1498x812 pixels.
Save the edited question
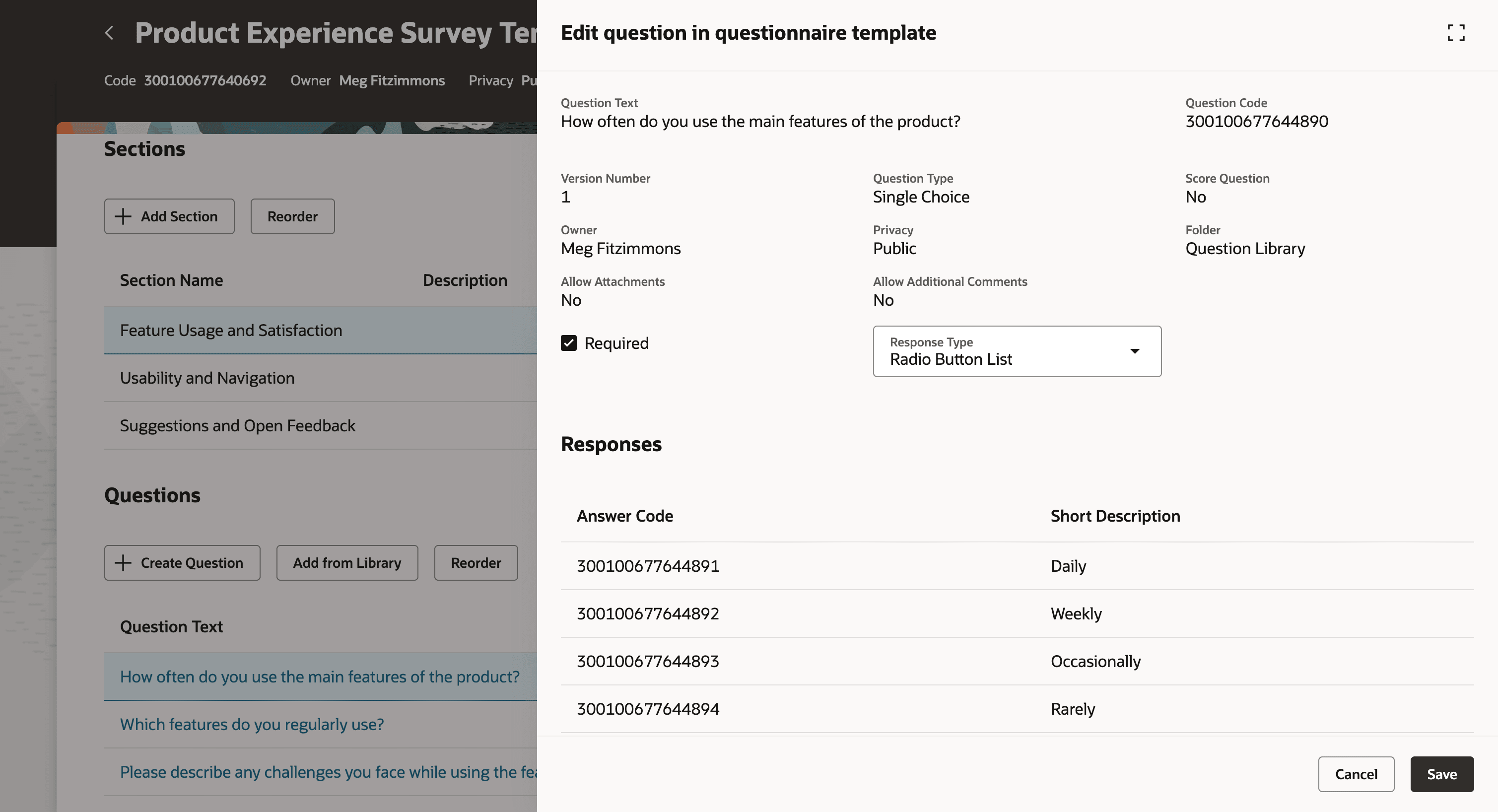pyautogui.click(x=1441, y=774)
